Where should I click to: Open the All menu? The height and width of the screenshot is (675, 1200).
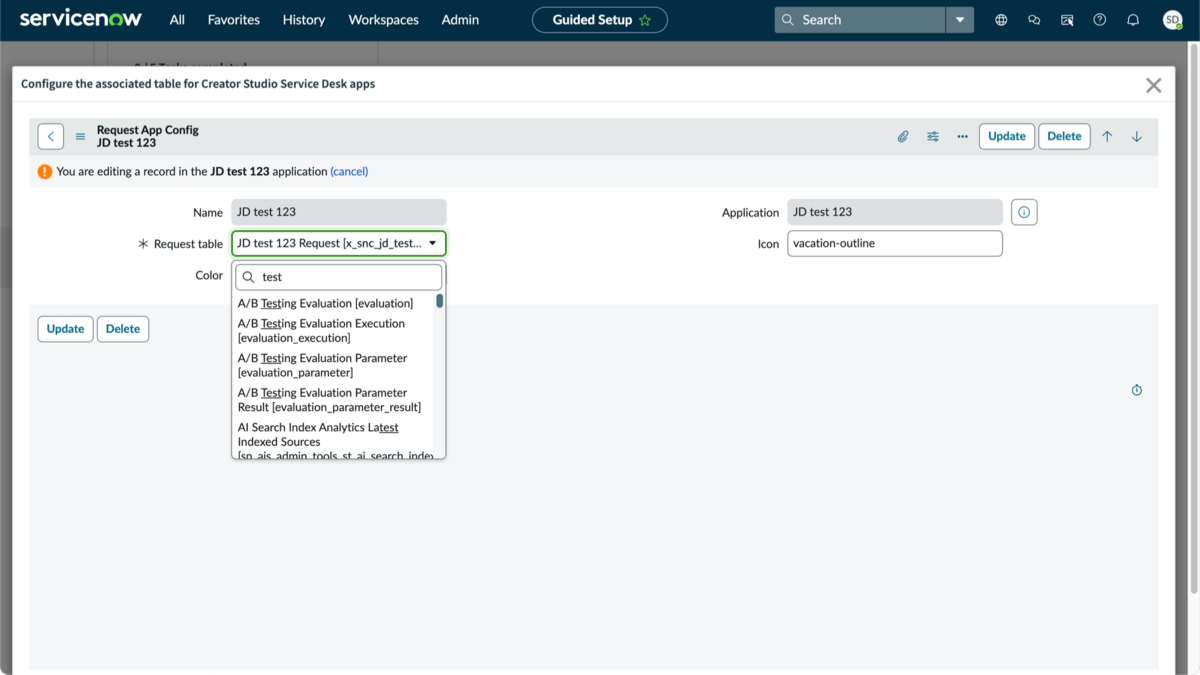click(177, 20)
